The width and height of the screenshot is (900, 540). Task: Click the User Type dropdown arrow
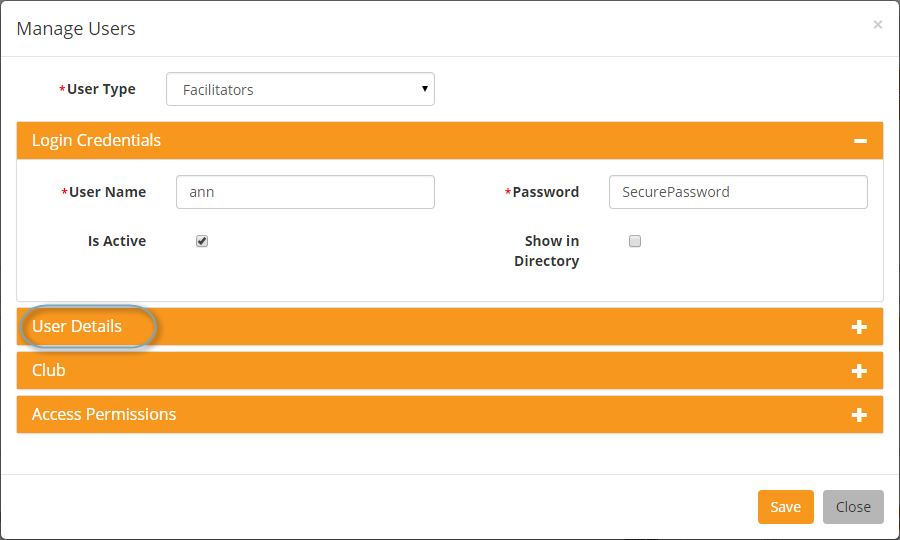(425, 89)
